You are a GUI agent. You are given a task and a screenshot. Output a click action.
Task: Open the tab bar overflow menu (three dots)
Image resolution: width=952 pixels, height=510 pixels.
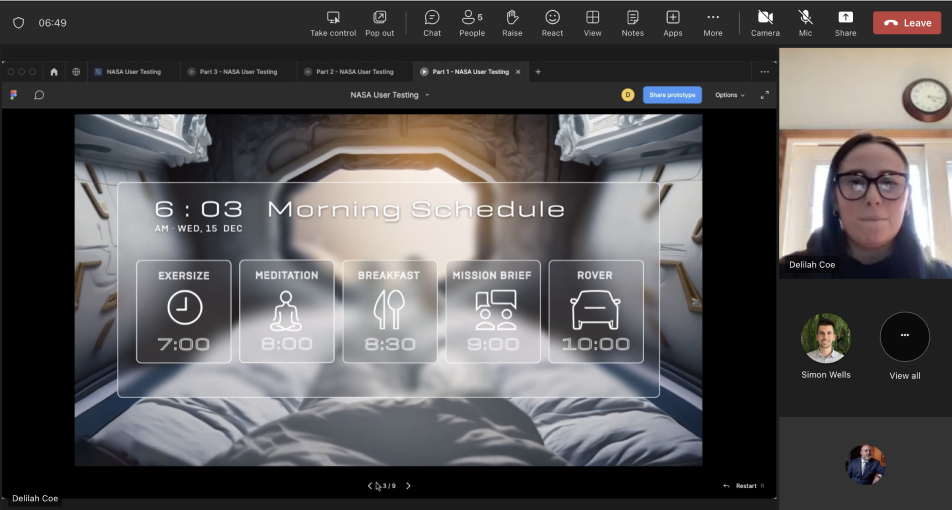click(764, 72)
